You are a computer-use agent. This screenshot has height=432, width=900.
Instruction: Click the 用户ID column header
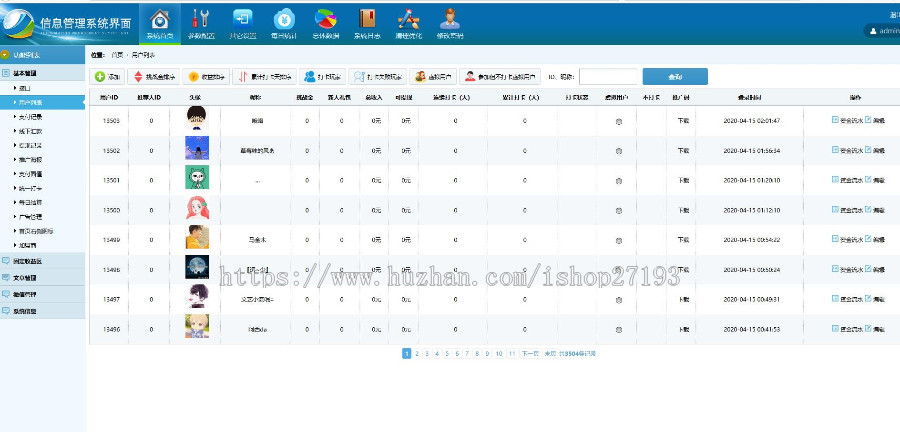tap(108, 98)
